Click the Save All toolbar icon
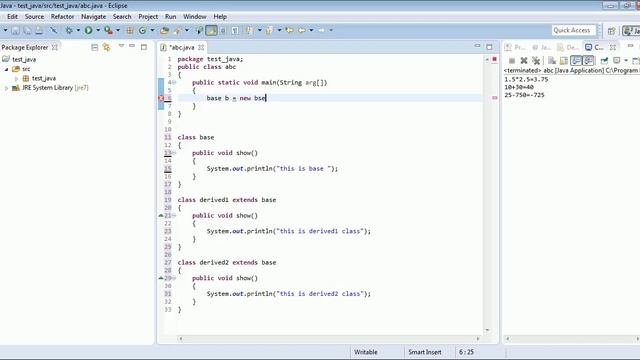Image resolution: width=640 pixels, height=360 pixels. pos(27,31)
